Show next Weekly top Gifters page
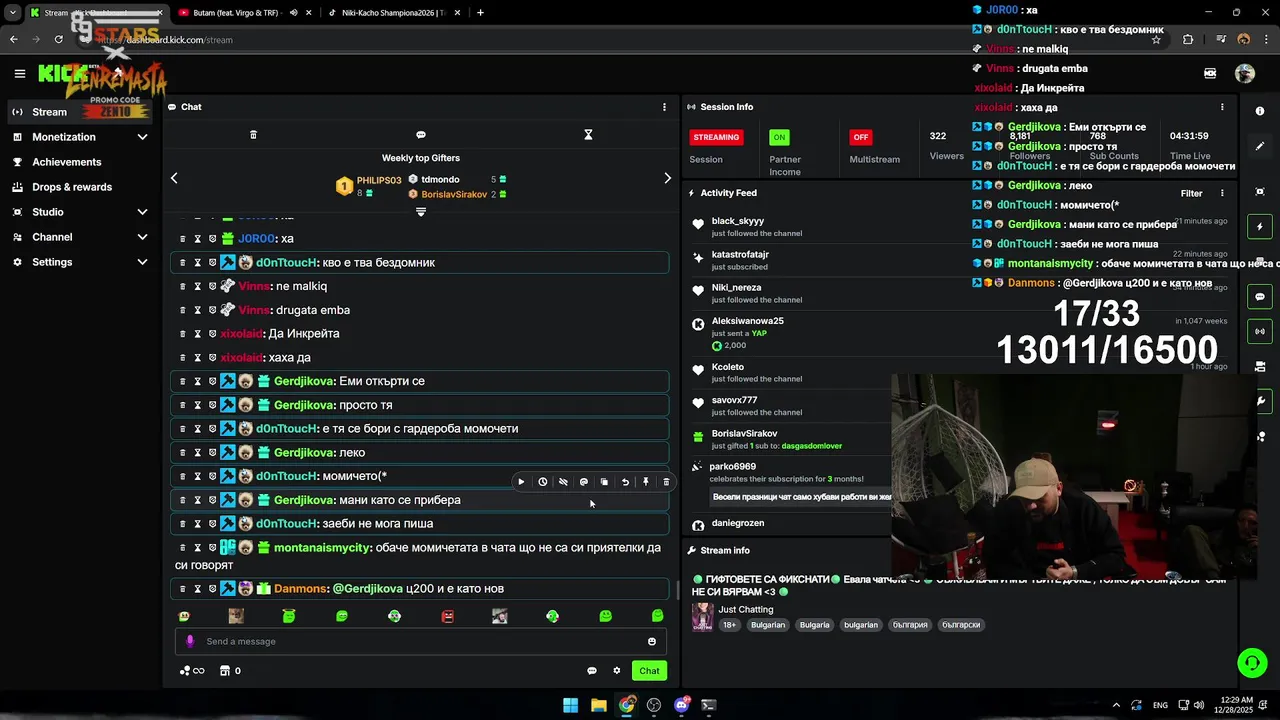1280x720 pixels. point(668,178)
